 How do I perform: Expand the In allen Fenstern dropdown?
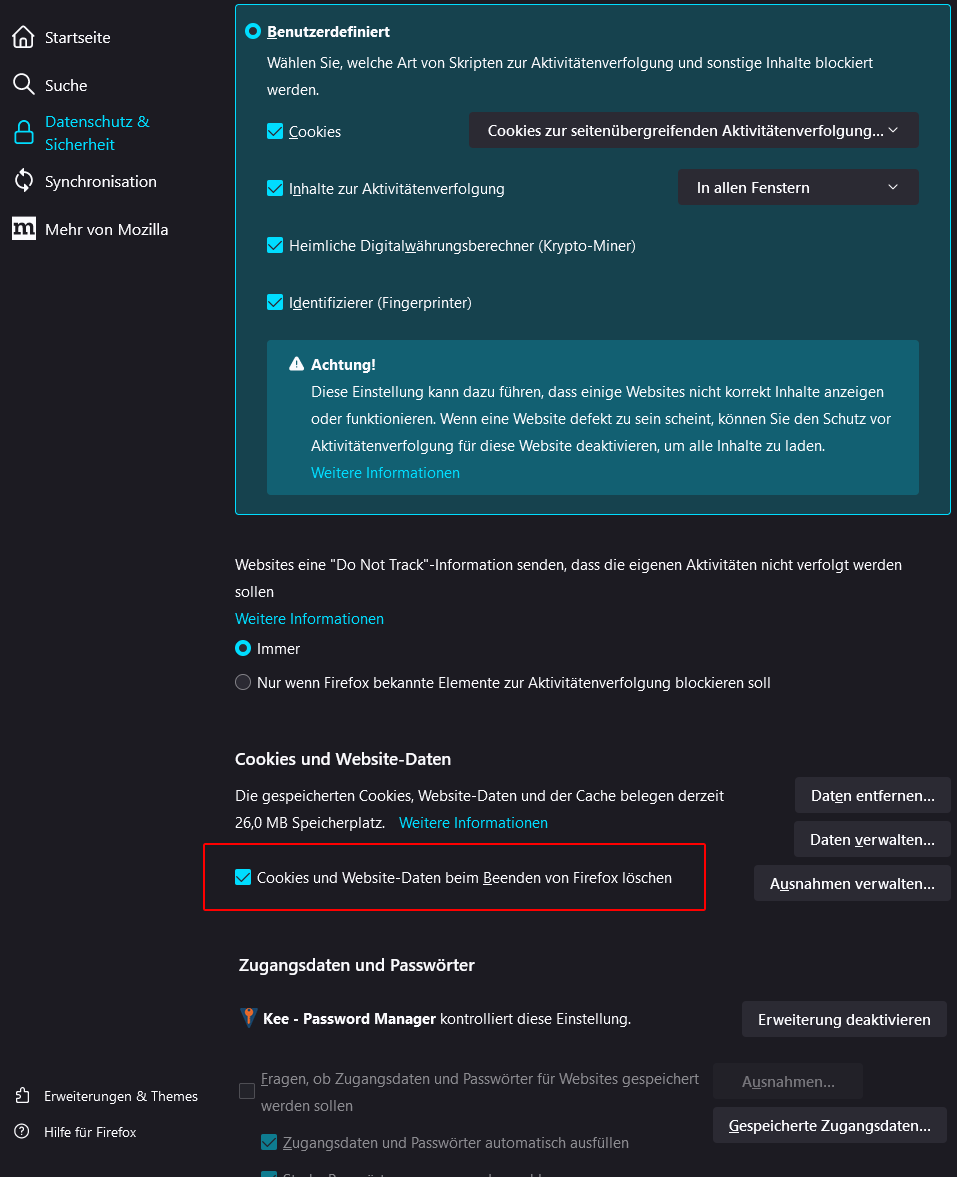pos(797,187)
